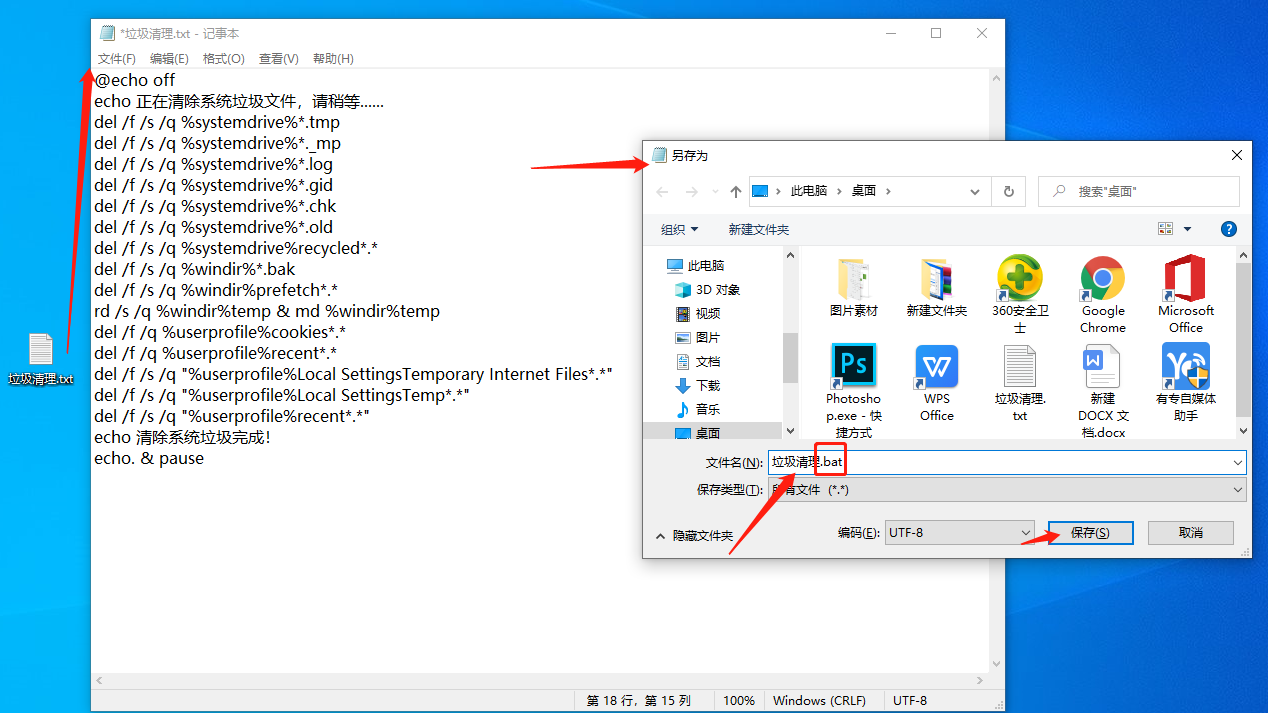Refresh the current folder location

click(x=1008, y=191)
